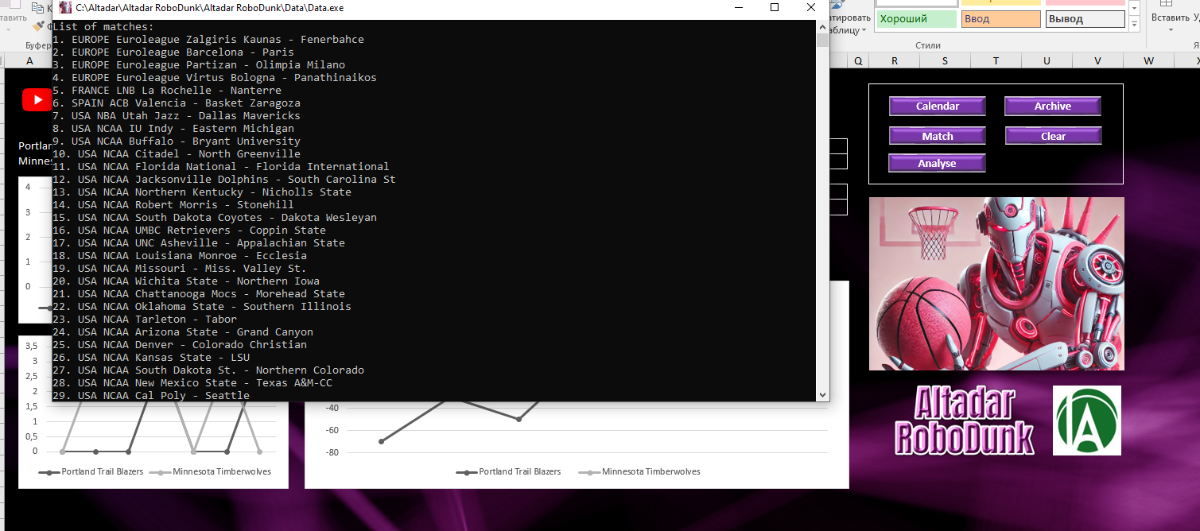Click the robot basketball image
1200x531 pixels.
pyautogui.click(x=996, y=283)
